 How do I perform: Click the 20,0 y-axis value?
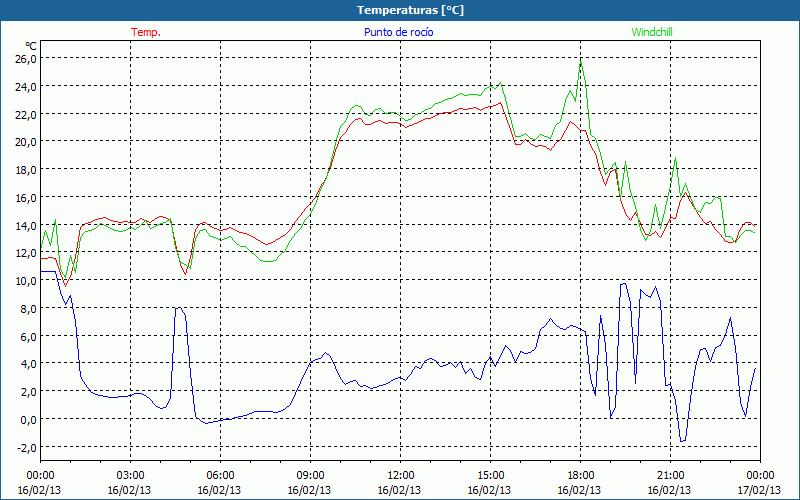26,142
